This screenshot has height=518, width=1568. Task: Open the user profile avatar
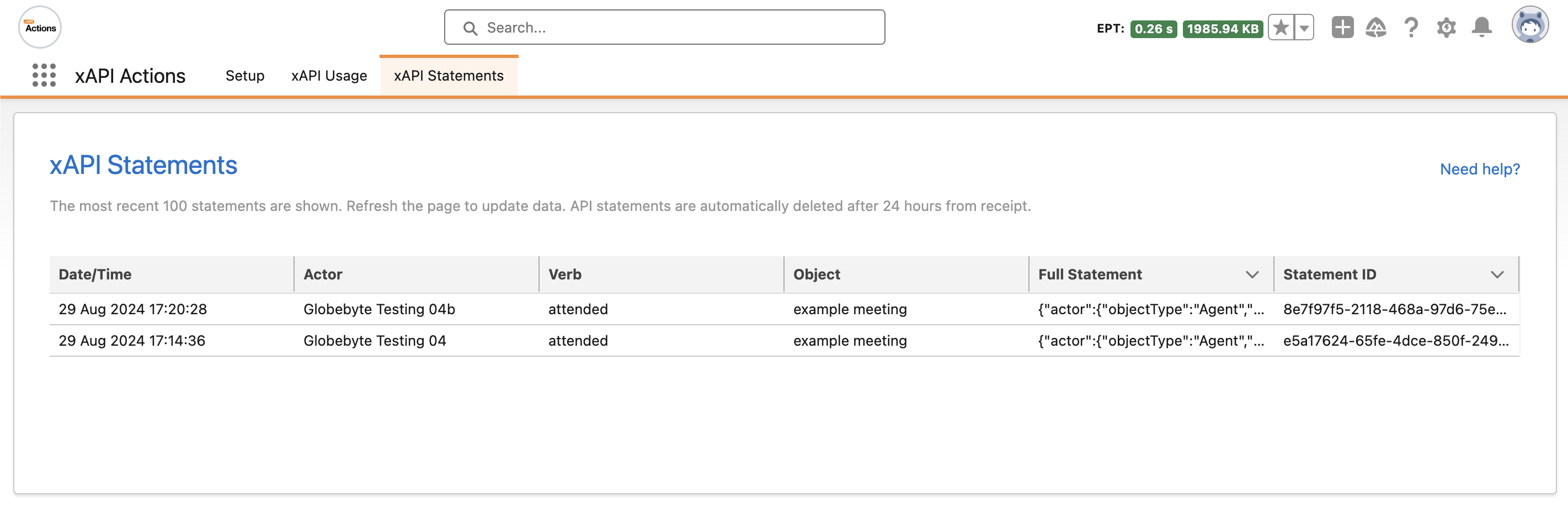pos(1529,26)
